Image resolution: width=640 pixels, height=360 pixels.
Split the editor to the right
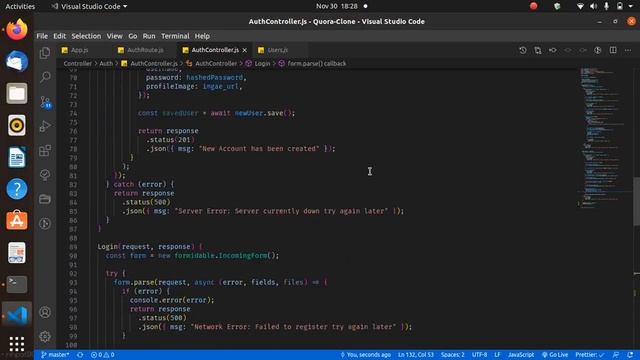pos(613,50)
